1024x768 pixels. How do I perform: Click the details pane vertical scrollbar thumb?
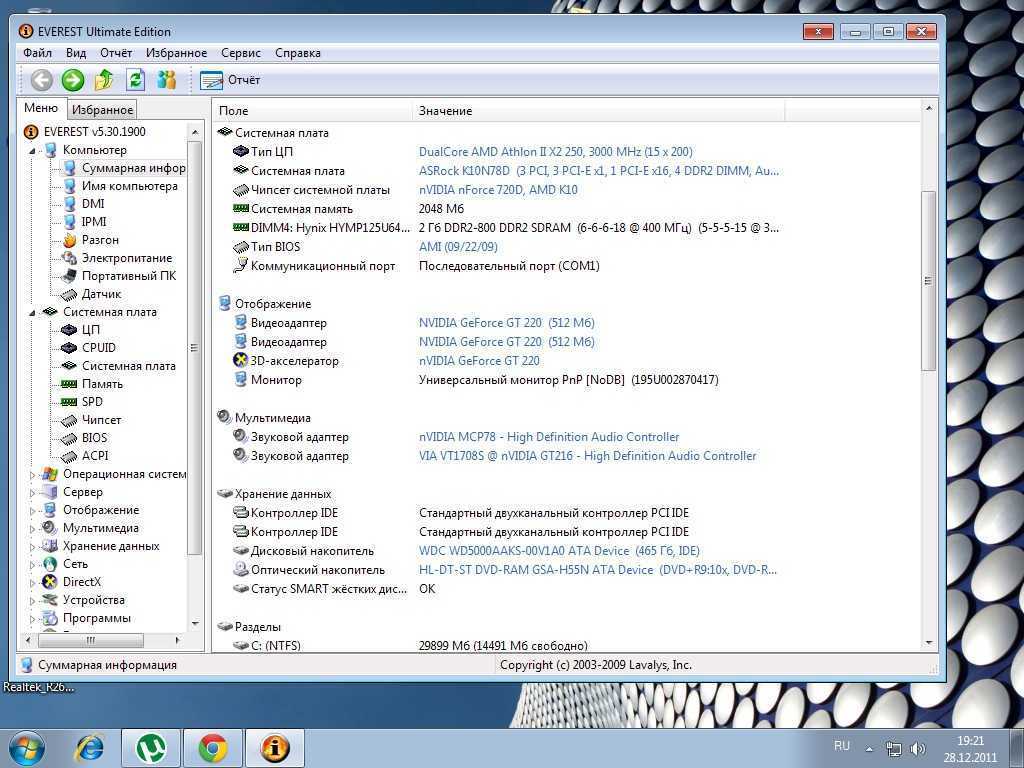click(x=928, y=281)
